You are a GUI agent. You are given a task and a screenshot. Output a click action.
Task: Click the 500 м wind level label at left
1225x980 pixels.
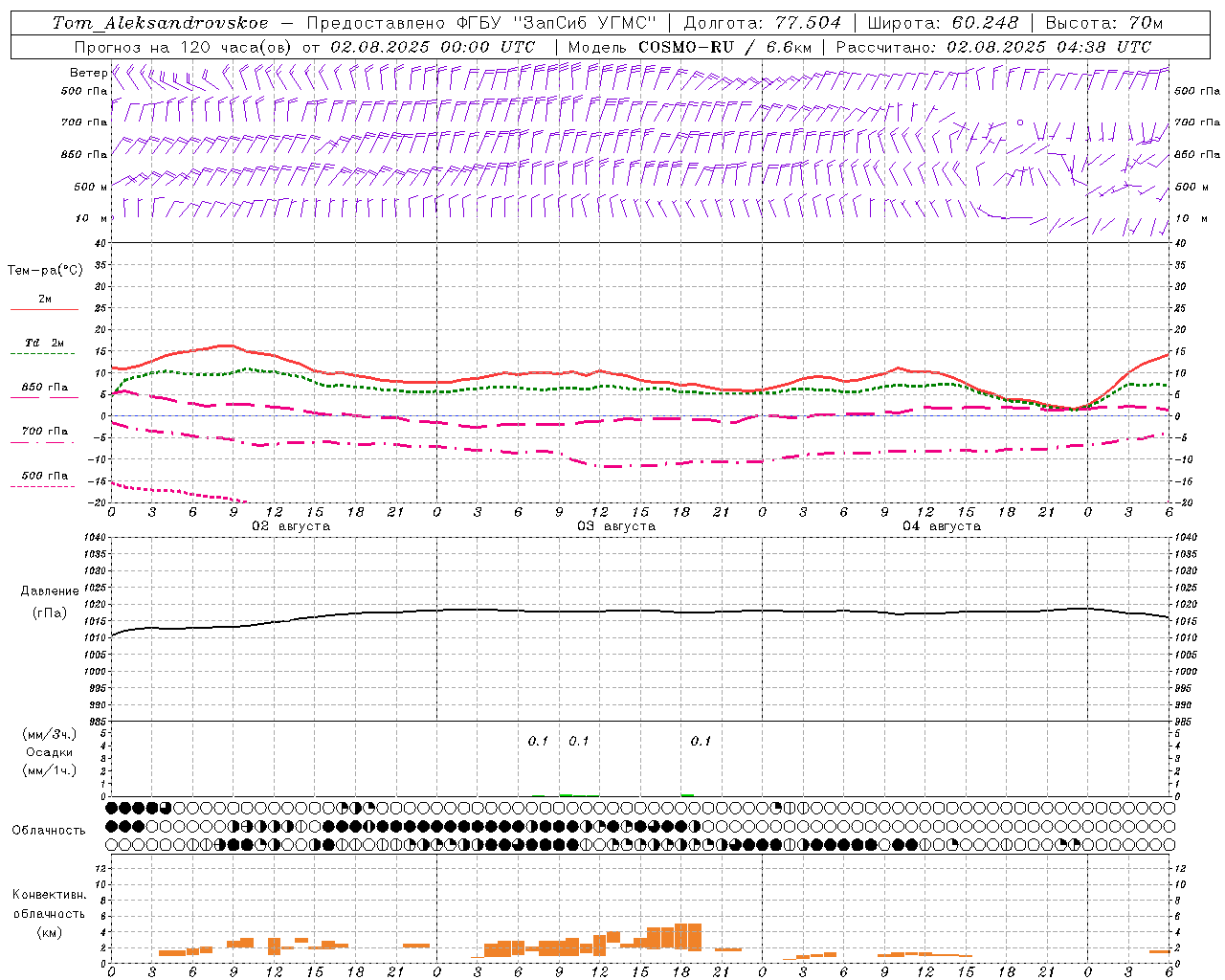pos(90,187)
